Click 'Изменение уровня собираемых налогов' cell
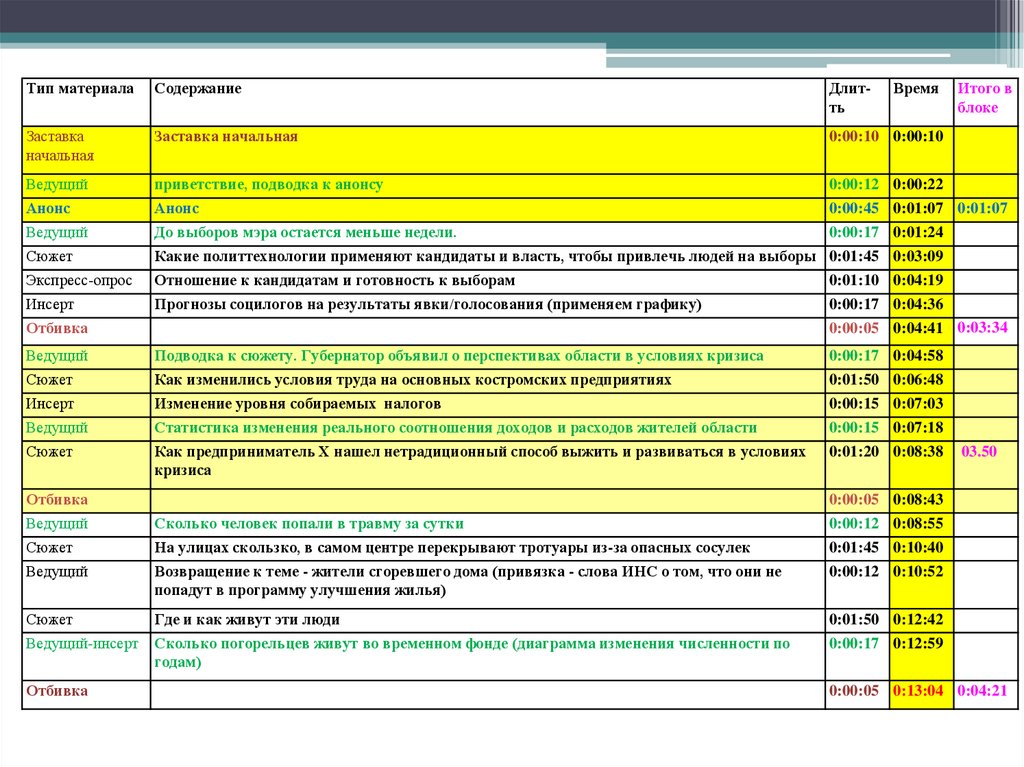 tap(297, 404)
